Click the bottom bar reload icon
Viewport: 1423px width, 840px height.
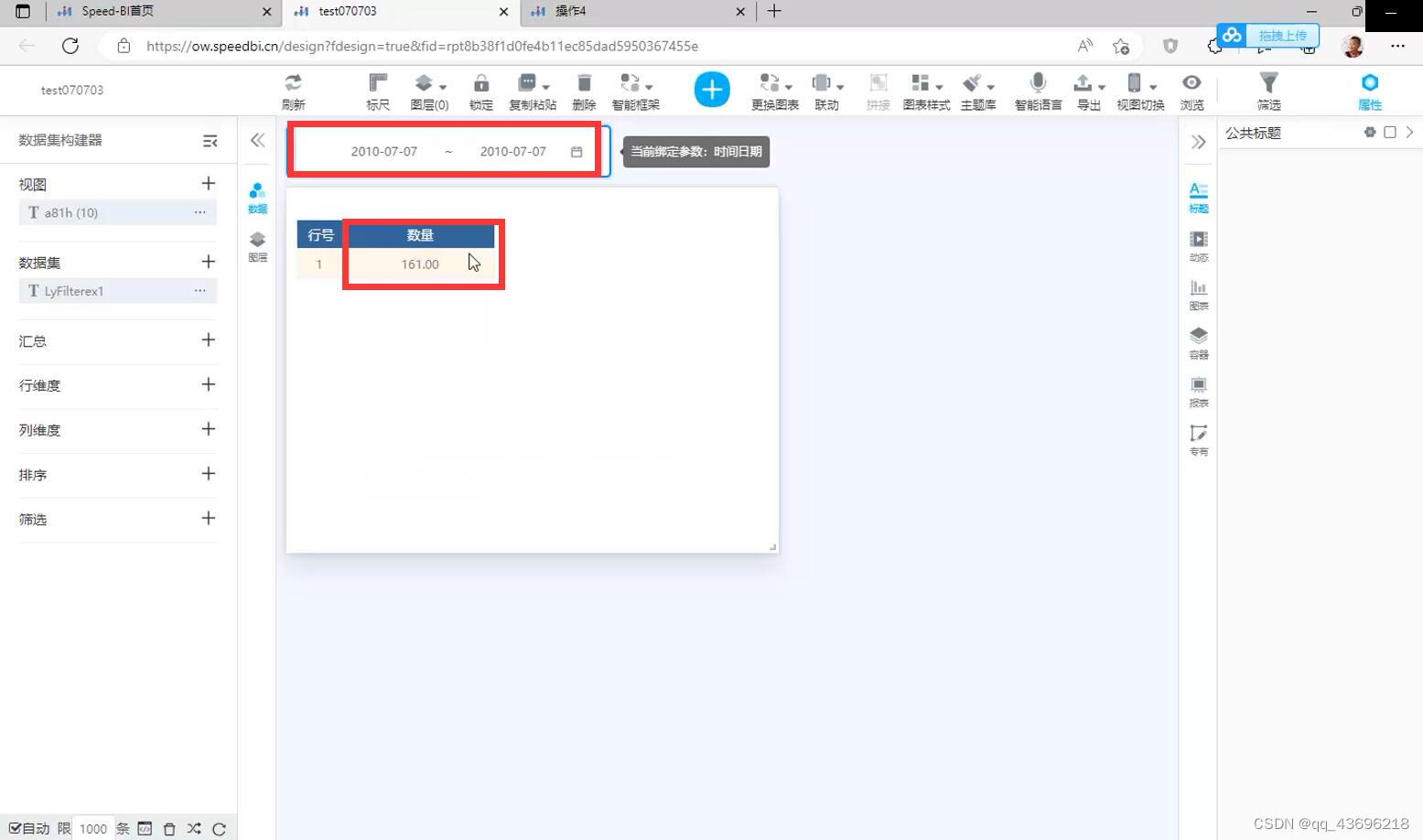219,829
